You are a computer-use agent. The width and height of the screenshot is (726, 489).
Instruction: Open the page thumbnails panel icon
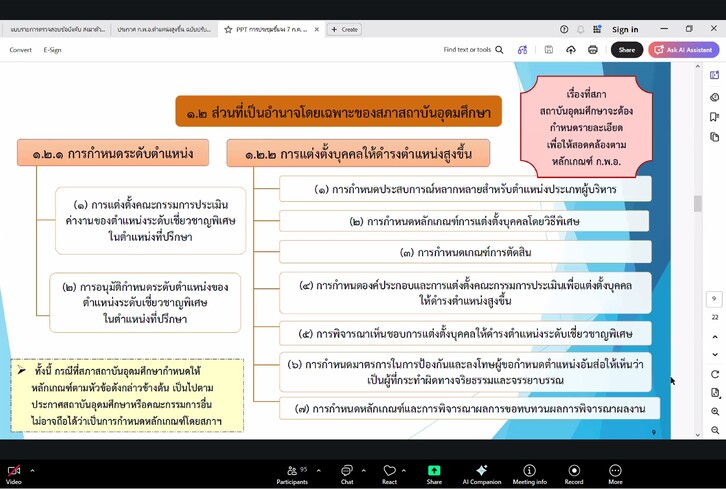pyautogui.click(x=714, y=137)
